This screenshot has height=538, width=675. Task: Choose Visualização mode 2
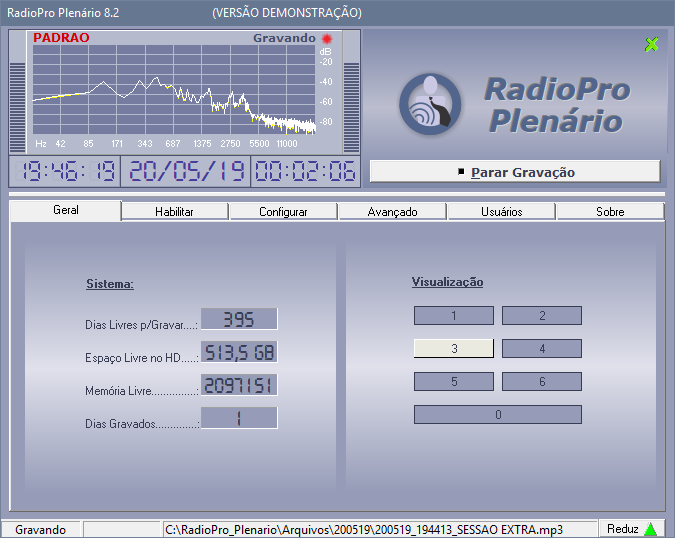pyautogui.click(x=542, y=315)
